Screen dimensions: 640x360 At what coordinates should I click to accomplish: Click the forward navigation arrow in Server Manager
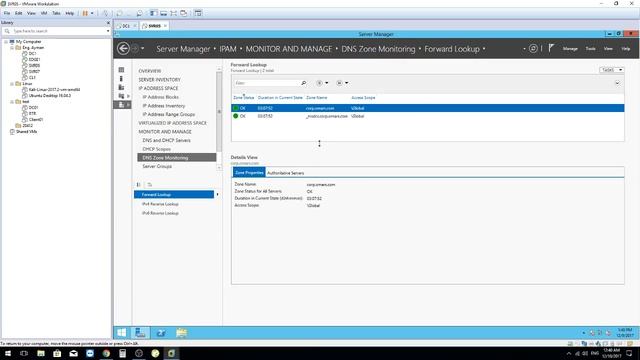[135, 49]
